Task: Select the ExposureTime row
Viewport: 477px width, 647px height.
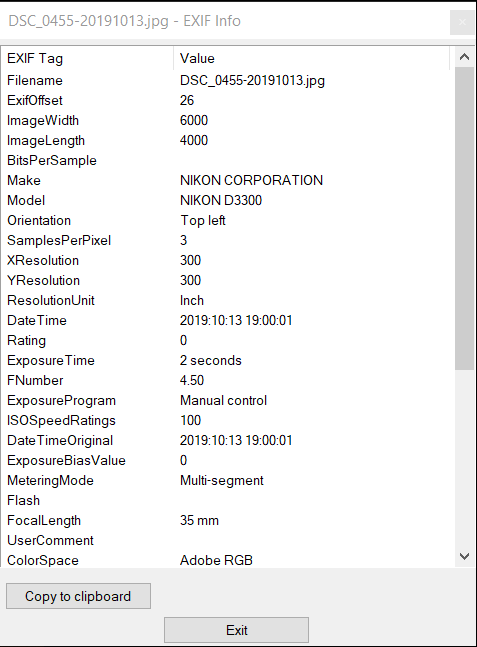Action: (x=225, y=360)
